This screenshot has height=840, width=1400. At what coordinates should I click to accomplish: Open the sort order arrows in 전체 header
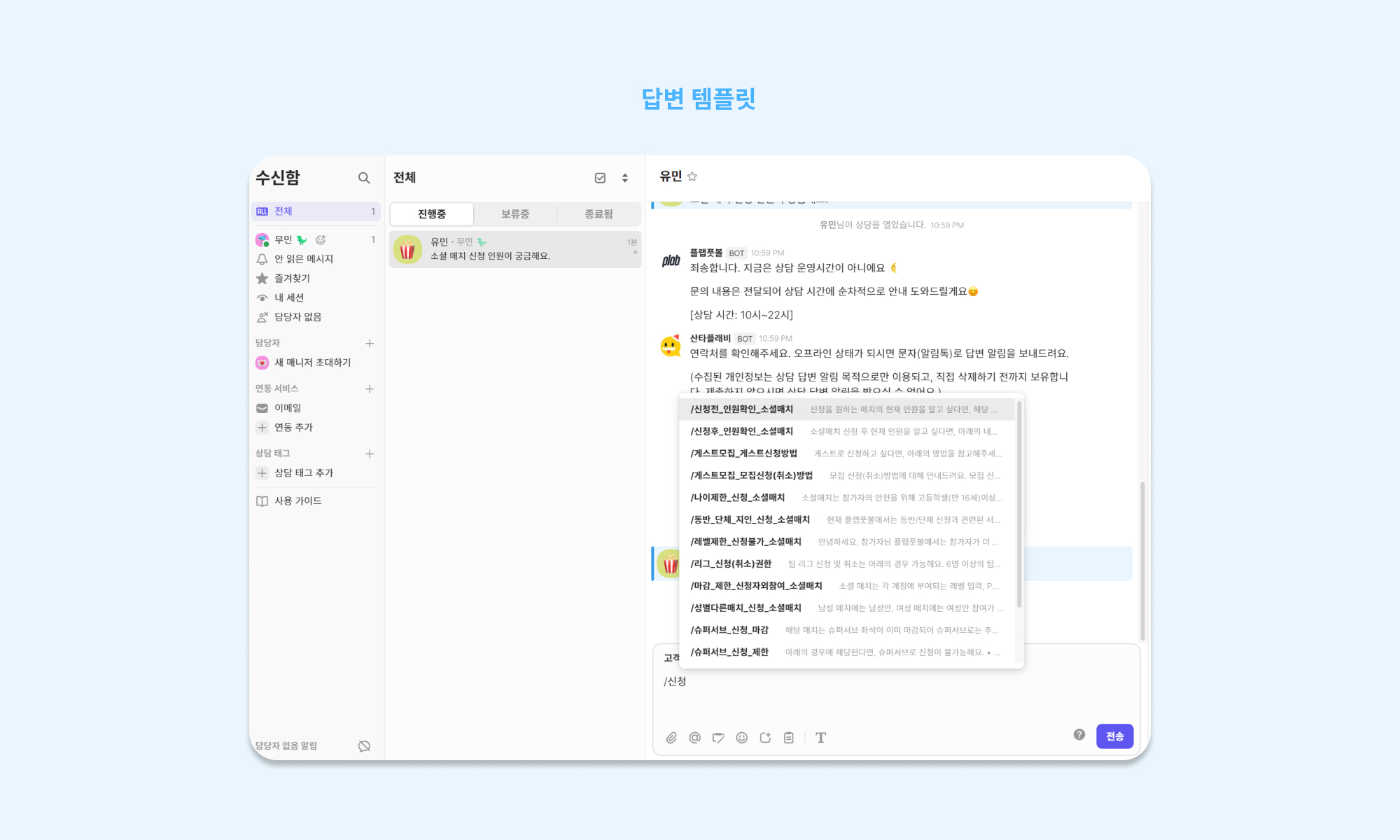625,178
